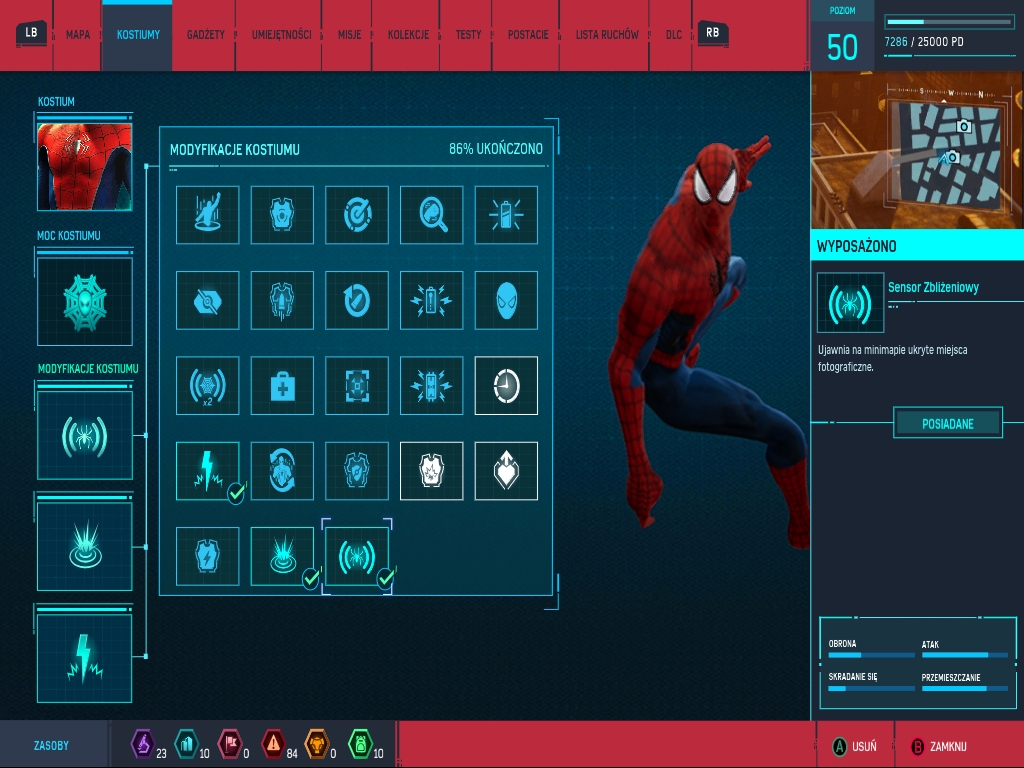Choose the armor vest with rocket mod
1024x768 pixels.
(282, 300)
